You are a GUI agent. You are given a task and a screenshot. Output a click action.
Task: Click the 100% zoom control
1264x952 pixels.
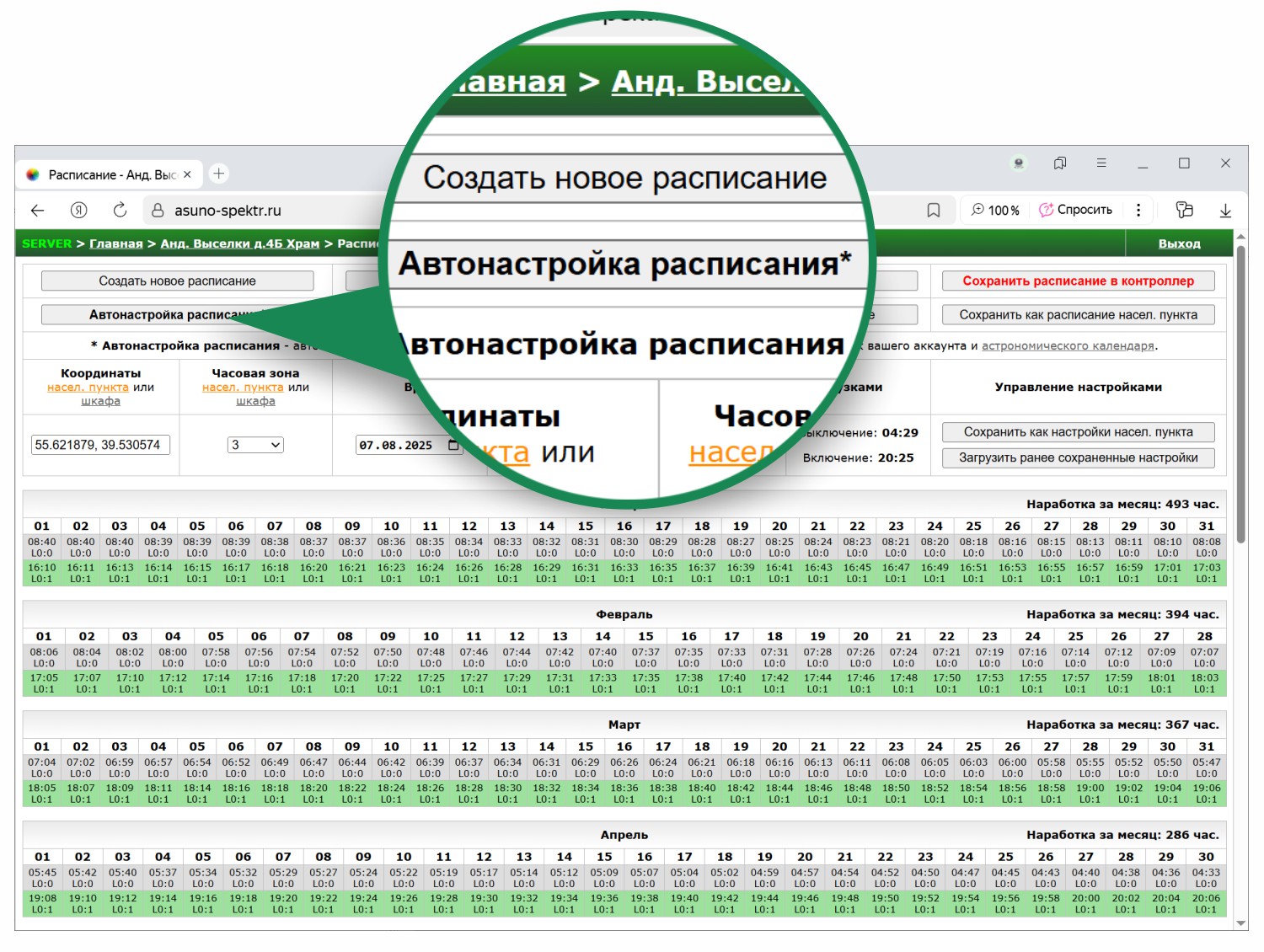coord(997,210)
